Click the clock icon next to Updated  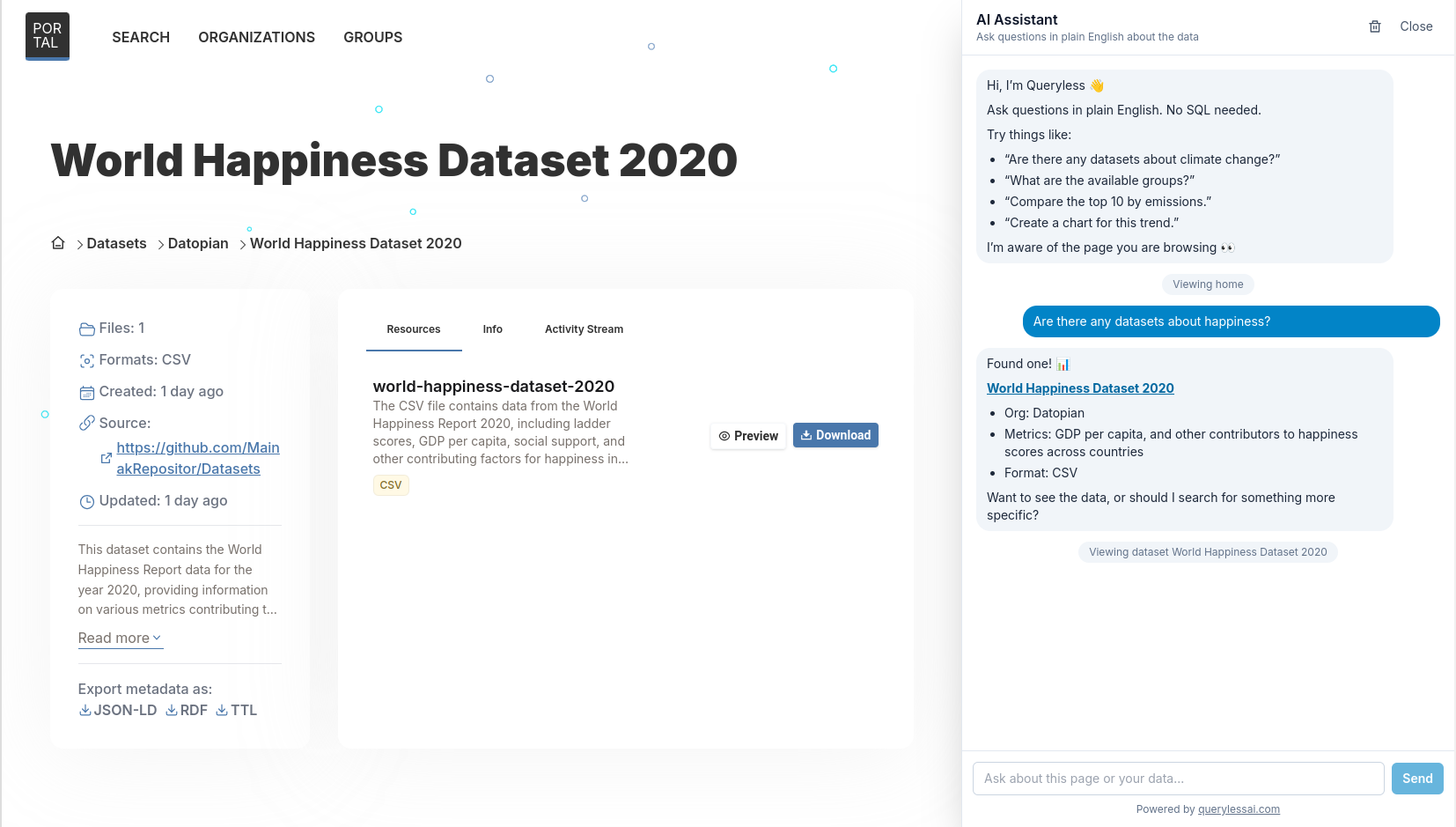tap(86, 501)
